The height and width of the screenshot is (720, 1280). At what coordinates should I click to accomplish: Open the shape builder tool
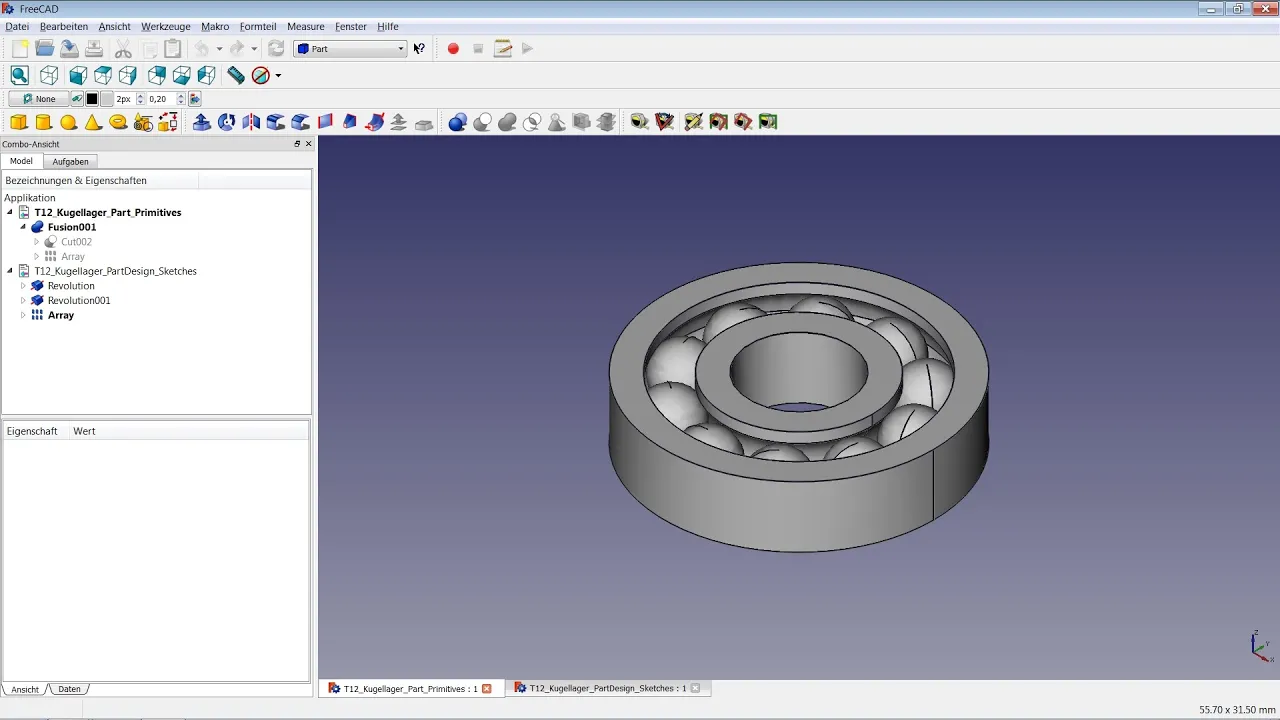tap(169, 122)
